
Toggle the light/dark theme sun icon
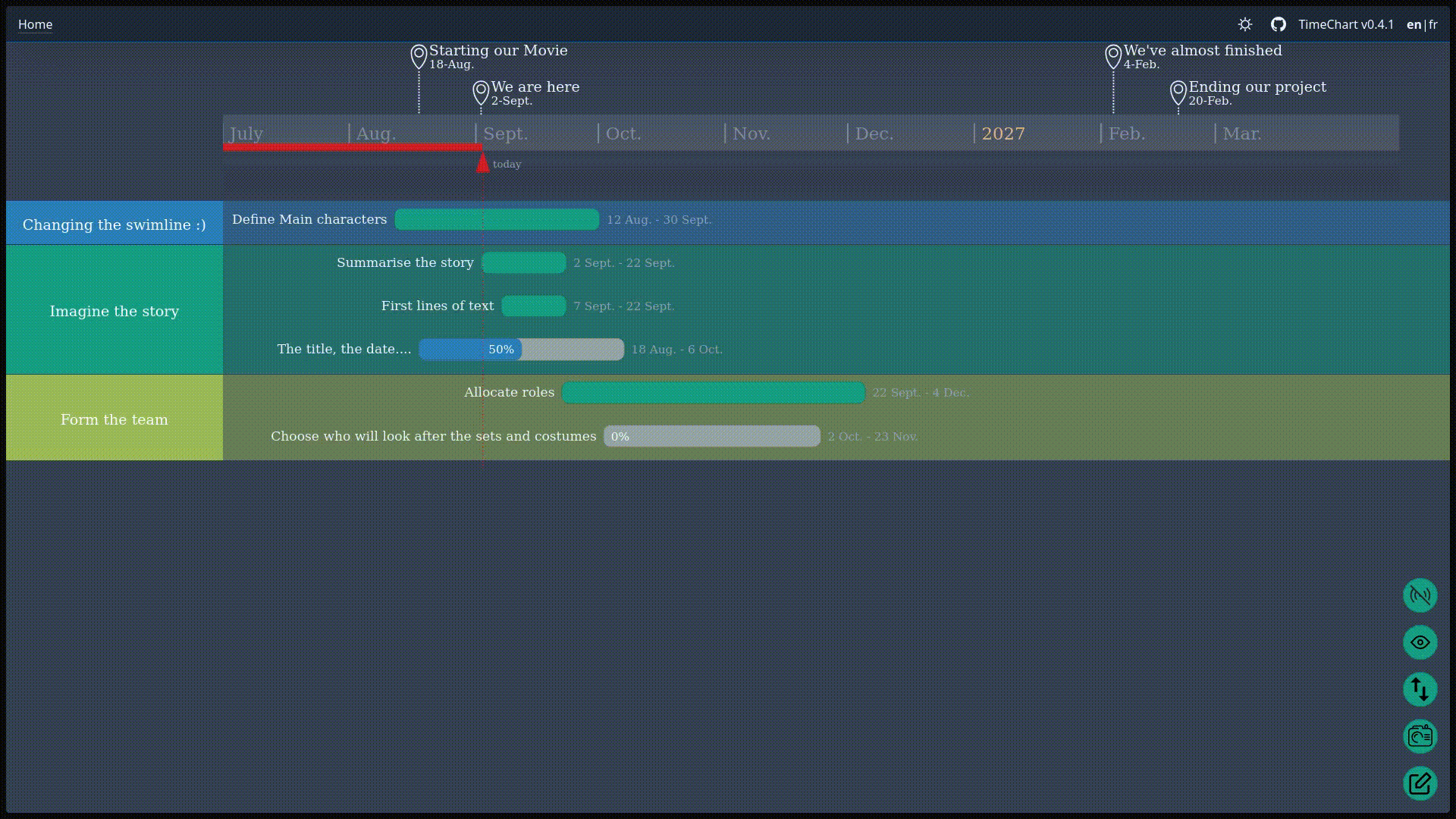click(x=1245, y=24)
